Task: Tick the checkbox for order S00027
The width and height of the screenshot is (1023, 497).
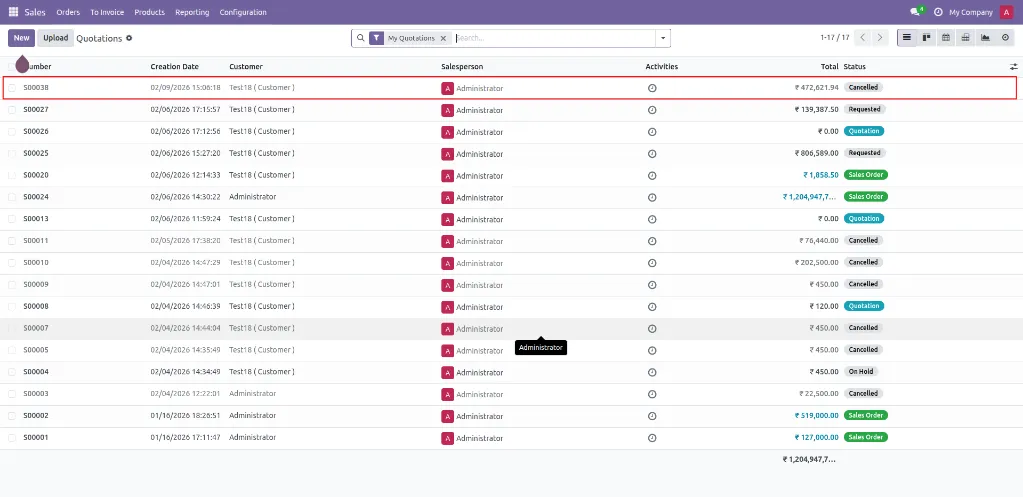Action: coord(12,109)
